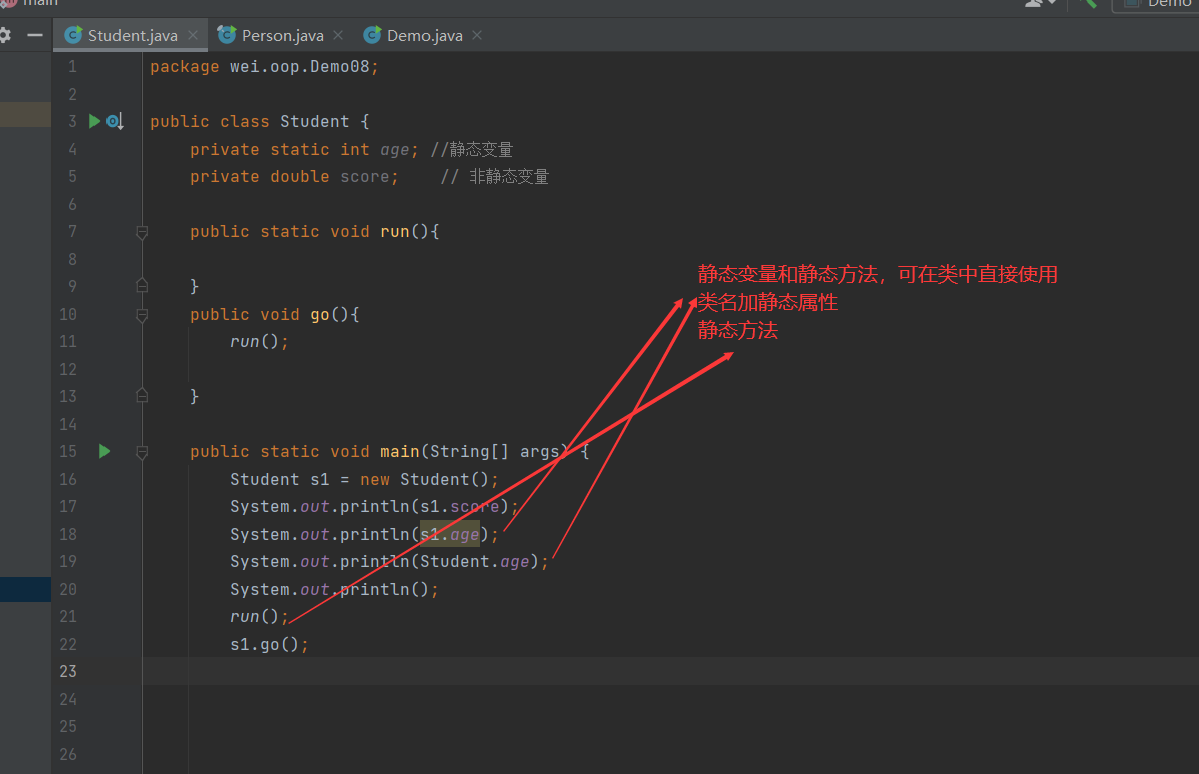The height and width of the screenshot is (774, 1199).
Task: Click fold end marker on line 13
Action: click(141, 395)
